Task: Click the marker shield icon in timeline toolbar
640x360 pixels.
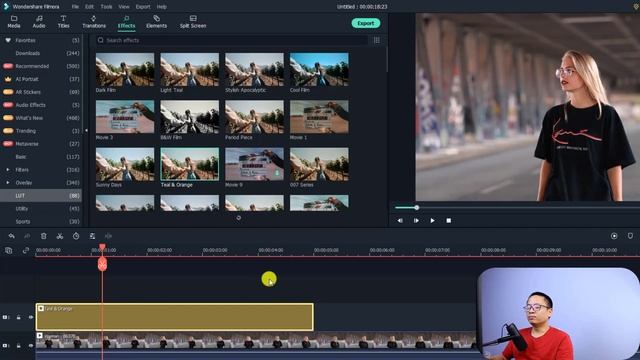Action: point(630,236)
